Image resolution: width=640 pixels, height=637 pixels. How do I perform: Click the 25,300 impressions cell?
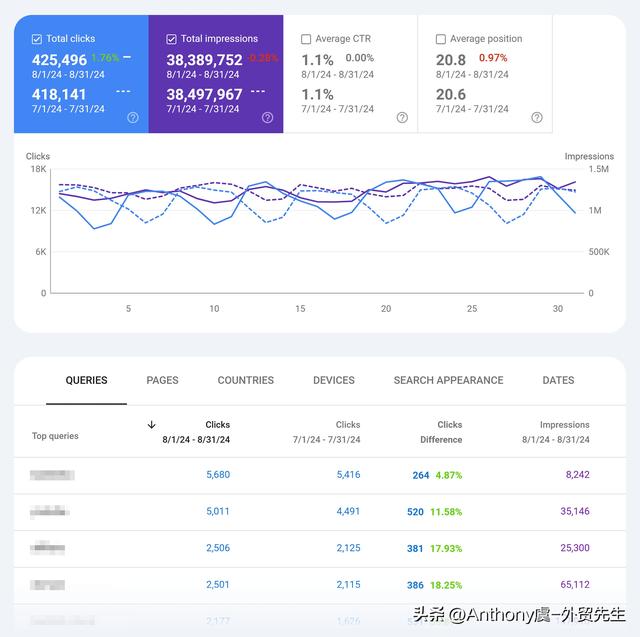point(575,548)
